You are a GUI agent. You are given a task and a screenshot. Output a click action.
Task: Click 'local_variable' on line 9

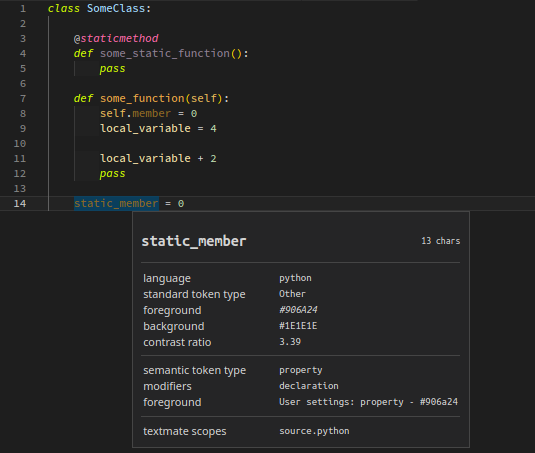point(145,128)
